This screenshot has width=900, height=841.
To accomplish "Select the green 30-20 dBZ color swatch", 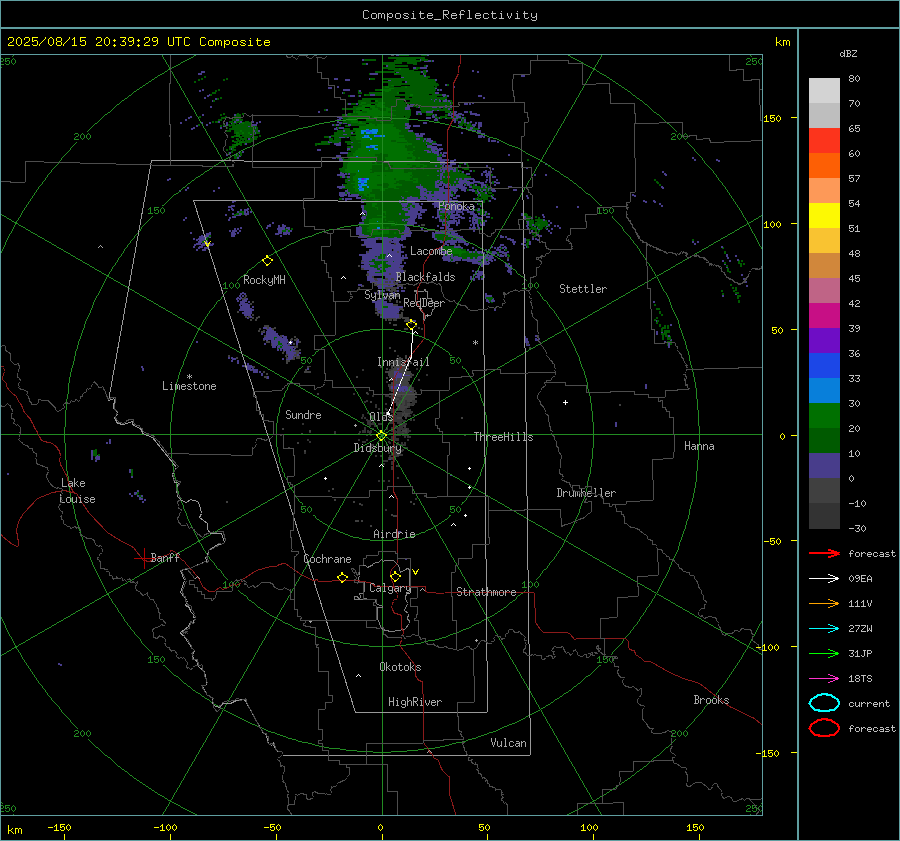I will 824,416.
